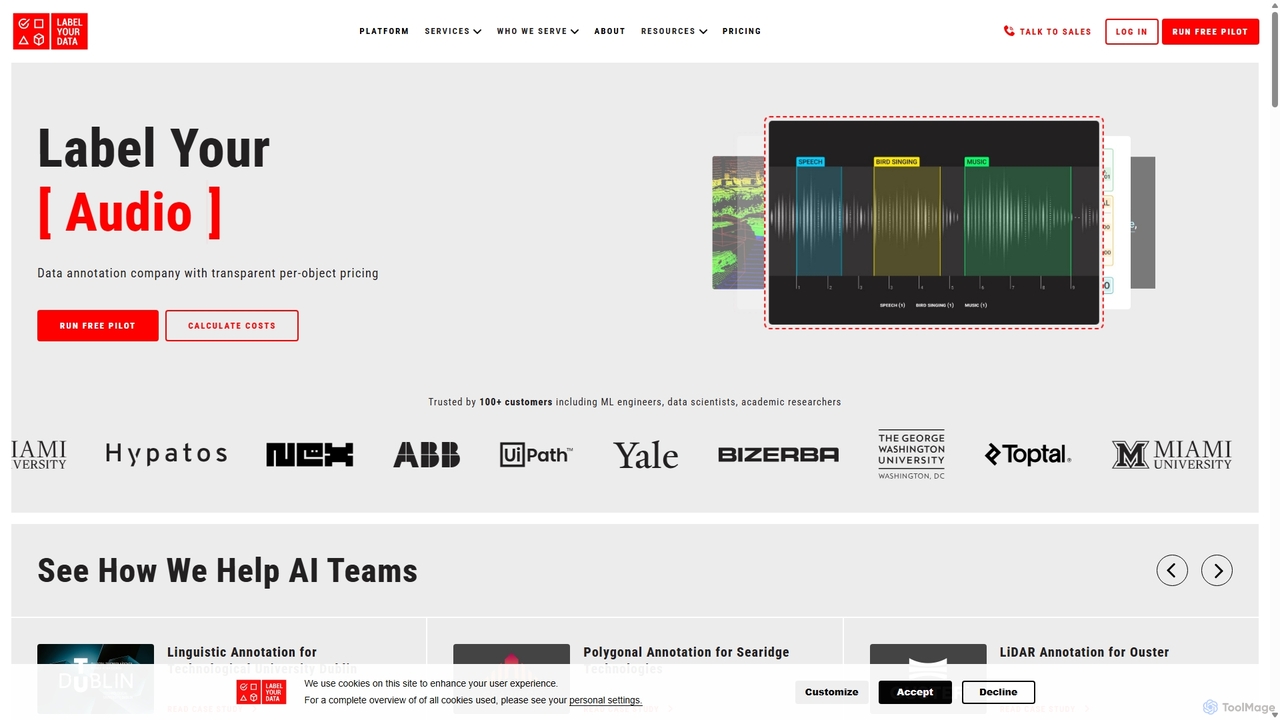Advance the case studies with the right arrow
1280x720 pixels.
1217,570
